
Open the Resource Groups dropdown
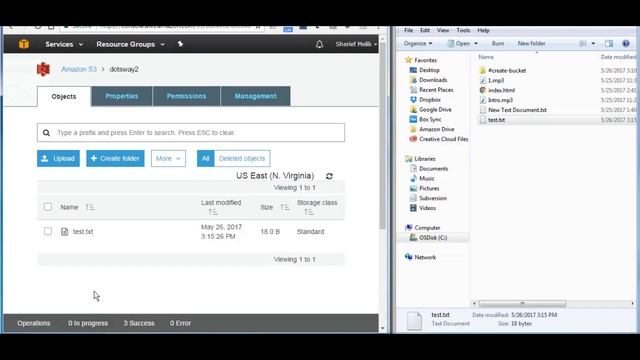point(131,44)
